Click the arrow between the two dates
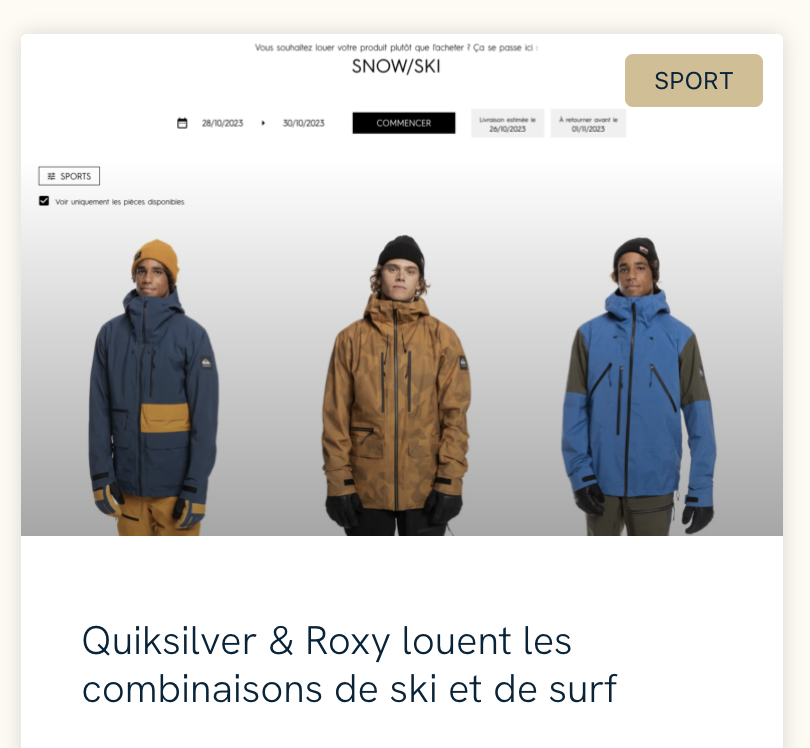Screen dimensions: 810x748 263,123
